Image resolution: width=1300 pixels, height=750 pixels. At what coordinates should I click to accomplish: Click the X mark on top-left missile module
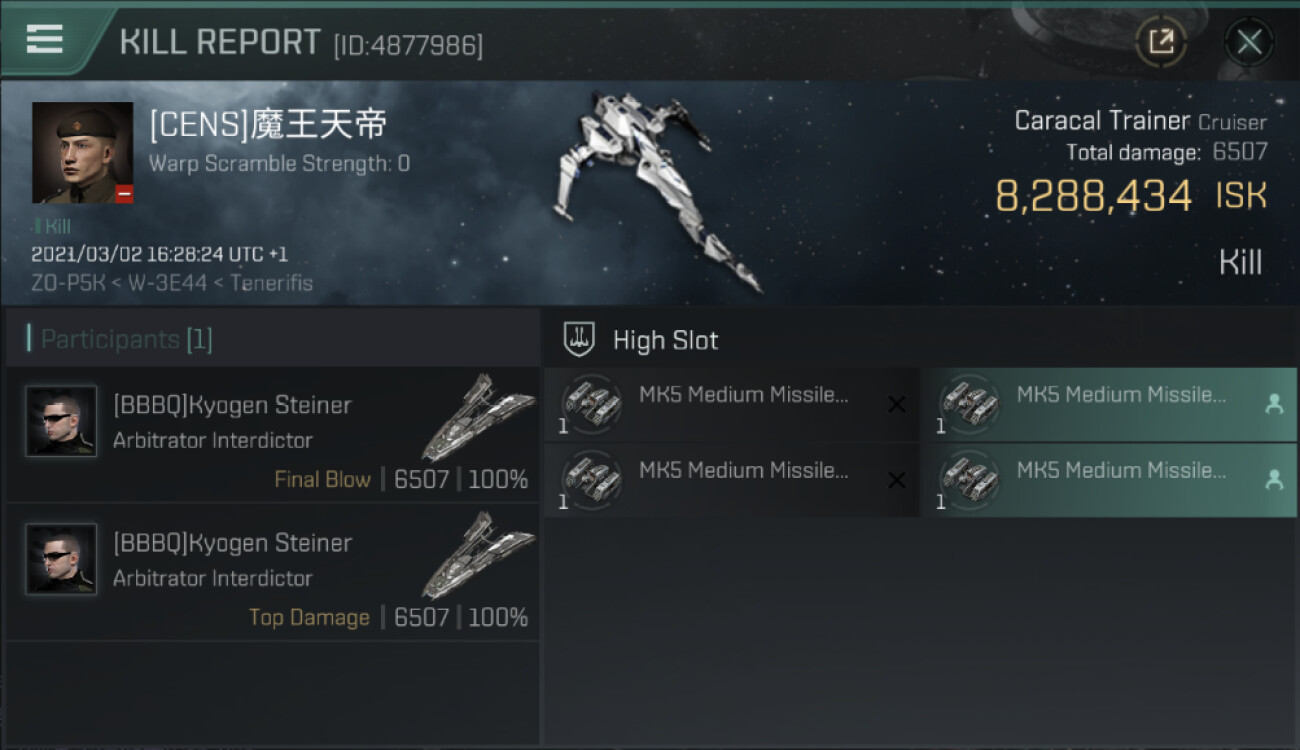897,404
